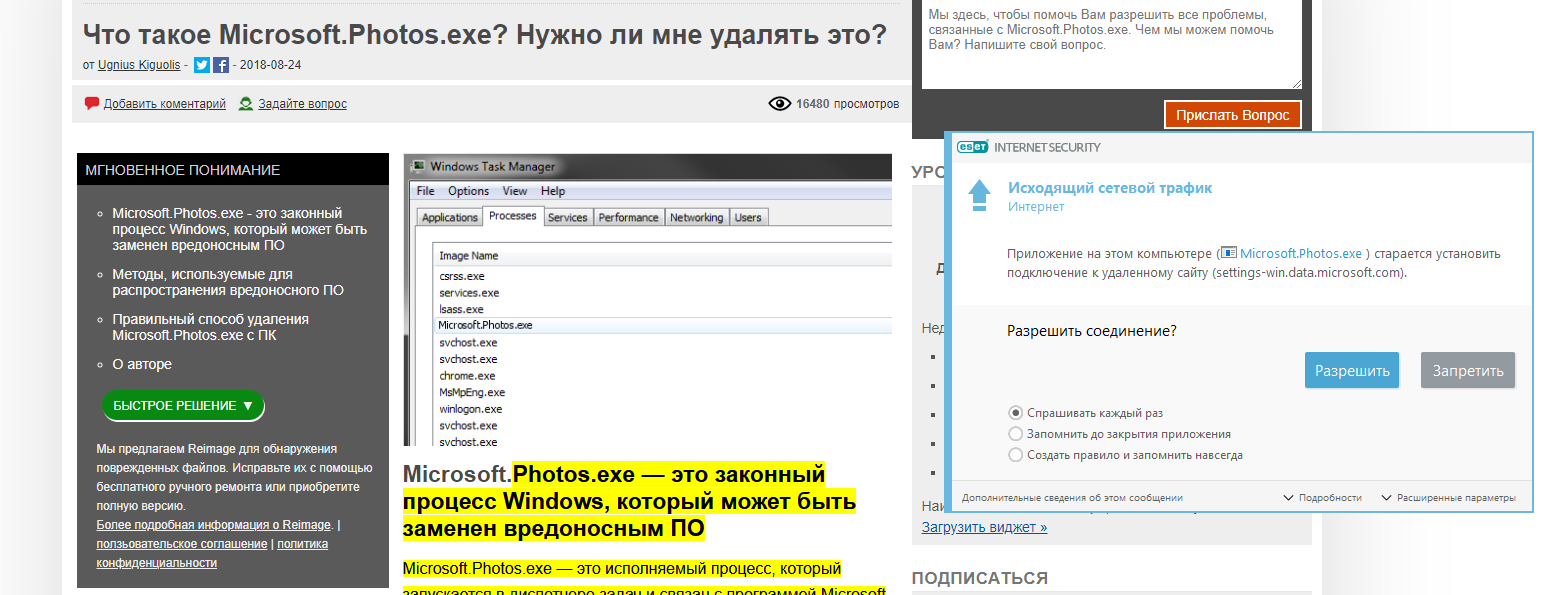The width and height of the screenshot is (1553, 595).
Task: Select the Microsoft.Photos.exe row in Task Manager
Action: tap(661, 326)
